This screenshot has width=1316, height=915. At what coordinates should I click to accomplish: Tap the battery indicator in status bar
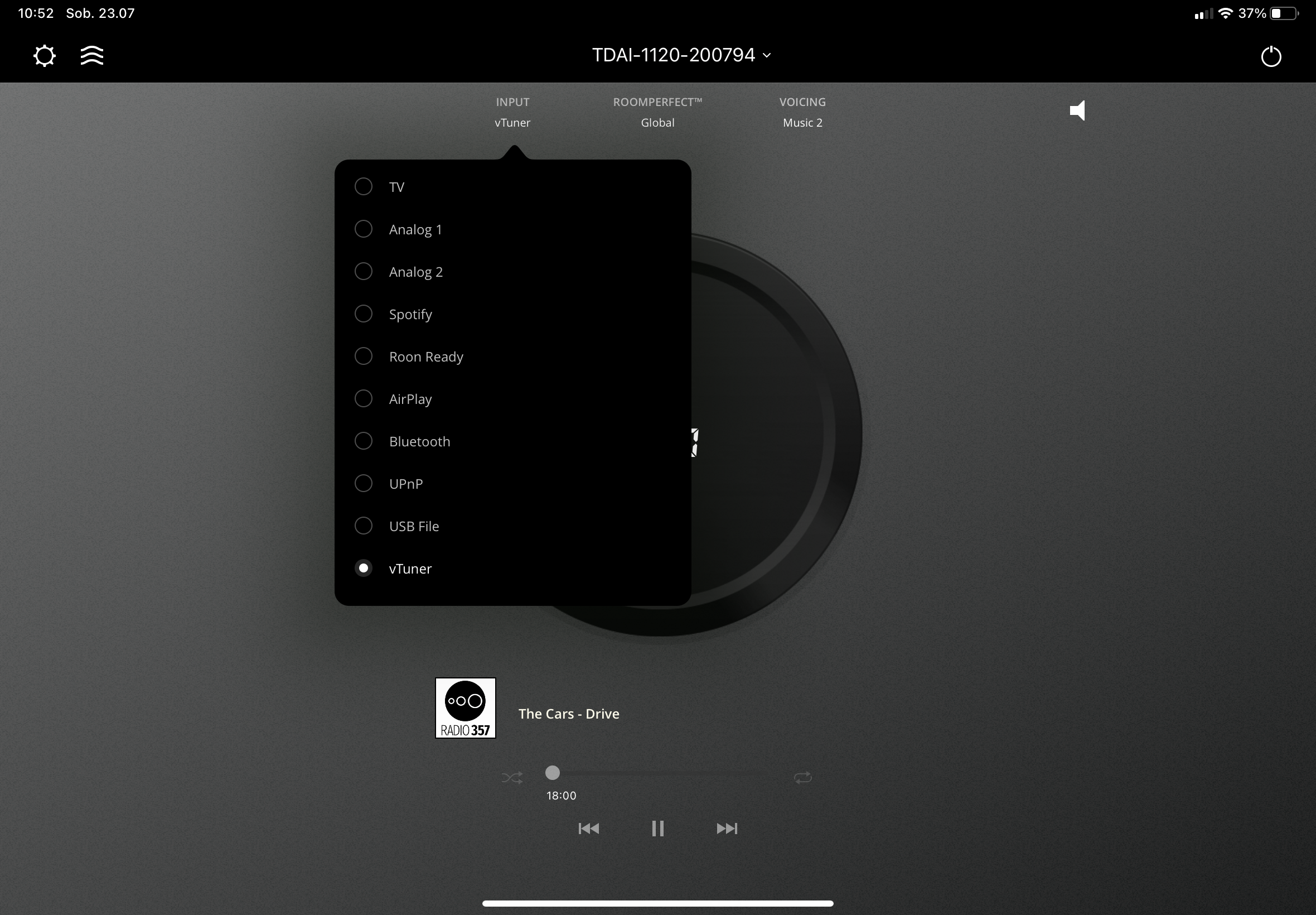point(1283,13)
